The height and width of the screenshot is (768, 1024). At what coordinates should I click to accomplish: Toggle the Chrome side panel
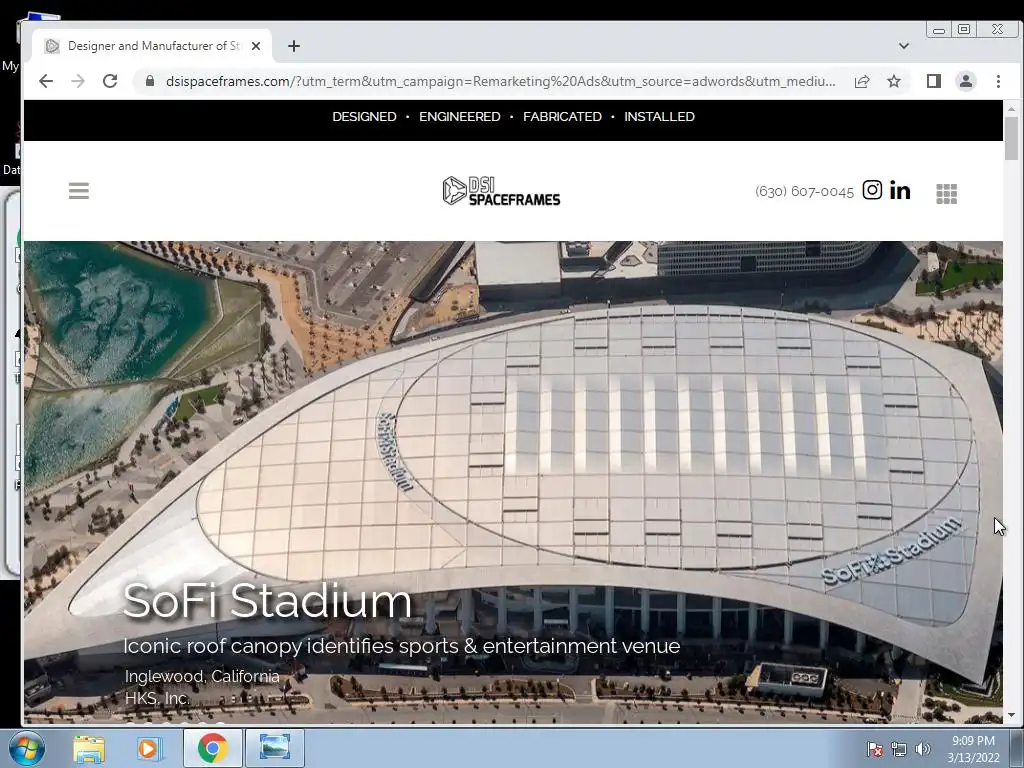point(933,81)
